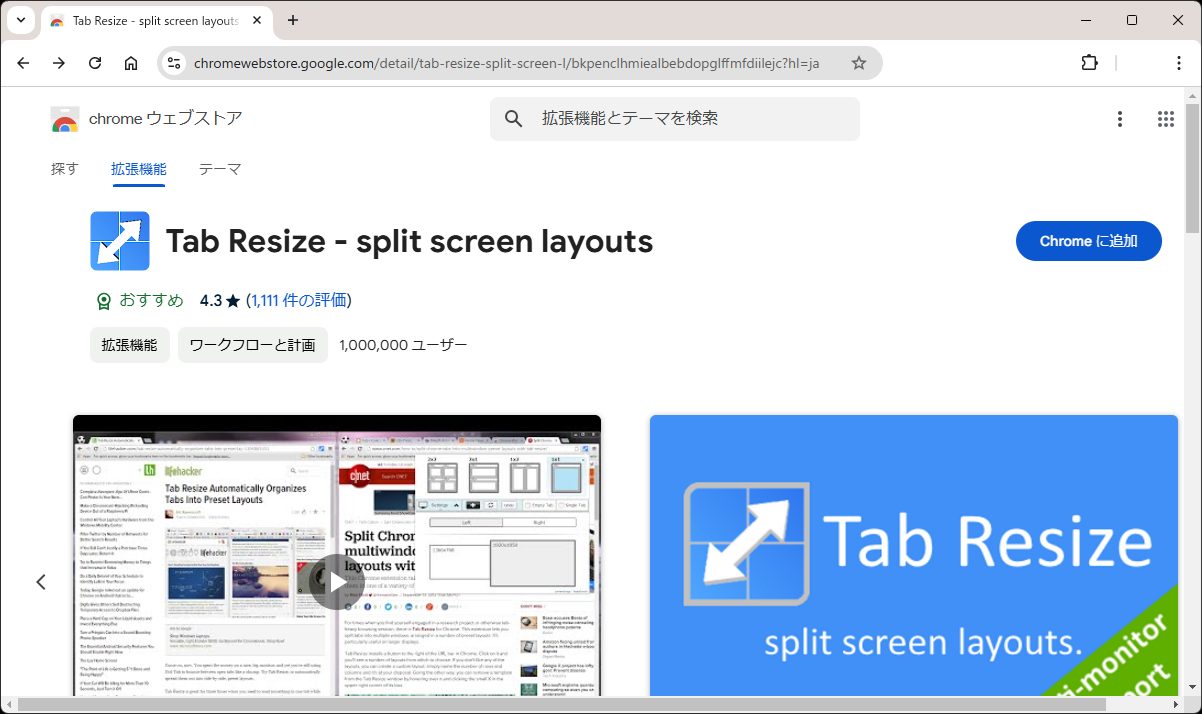Click the Chrome ウェブストア logo
The height and width of the screenshot is (714, 1202).
(x=64, y=118)
